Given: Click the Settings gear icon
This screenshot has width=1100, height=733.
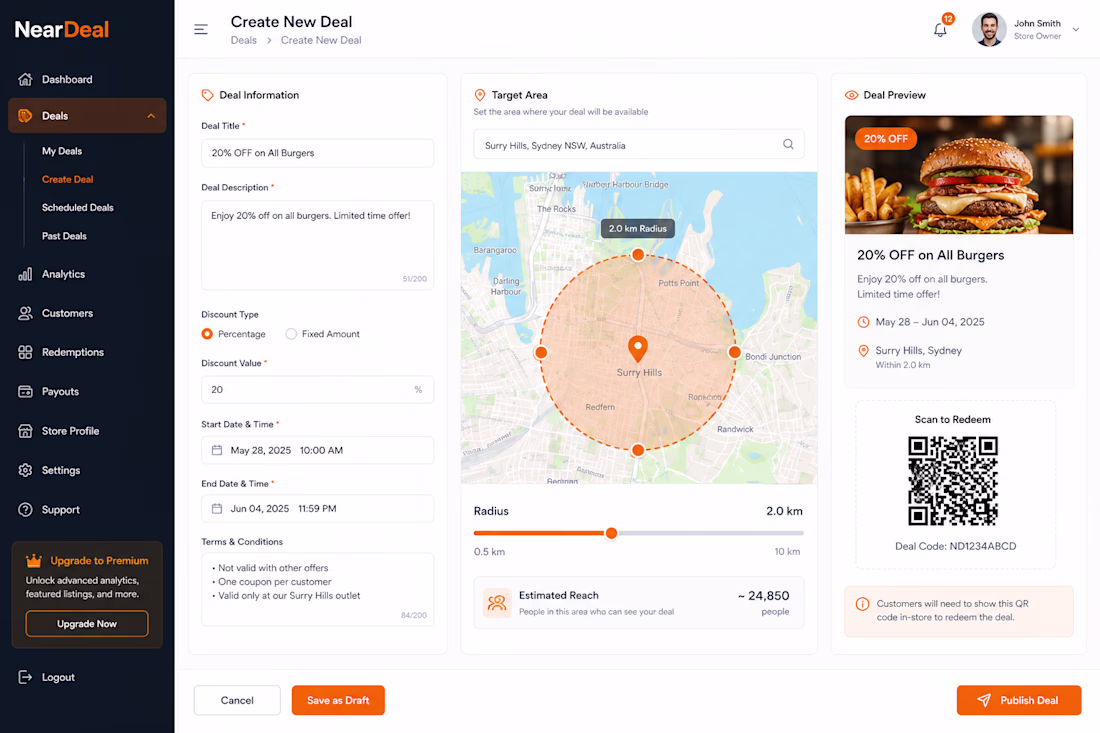Looking at the screenshot, I should pyautogui.click(x=25, y=470).
